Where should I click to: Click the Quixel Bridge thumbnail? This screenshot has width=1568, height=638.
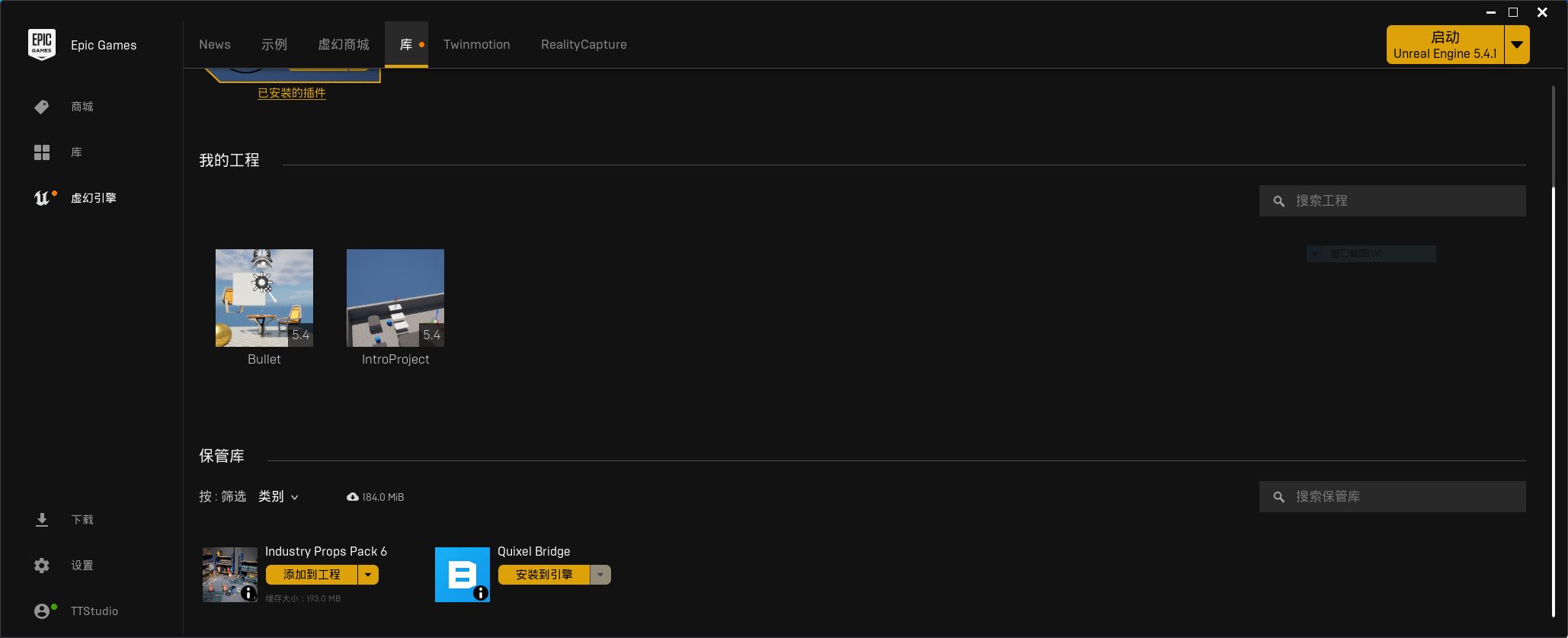click(x=462, y=575)
